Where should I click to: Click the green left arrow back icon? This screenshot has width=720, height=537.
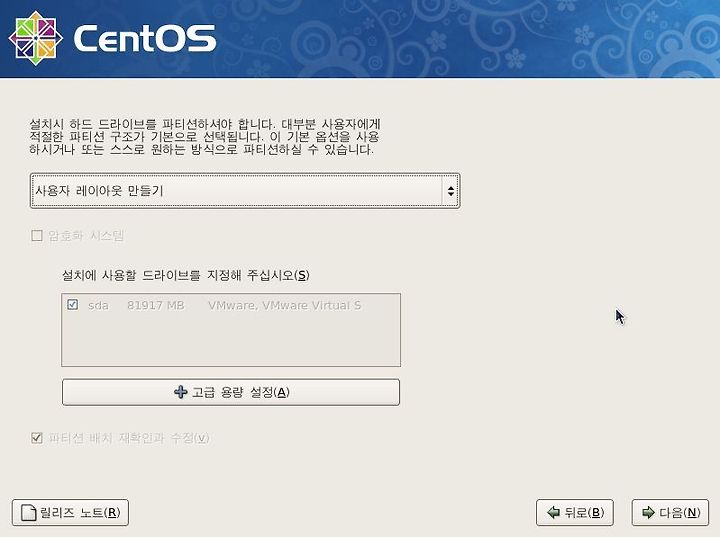pos(554,512)
